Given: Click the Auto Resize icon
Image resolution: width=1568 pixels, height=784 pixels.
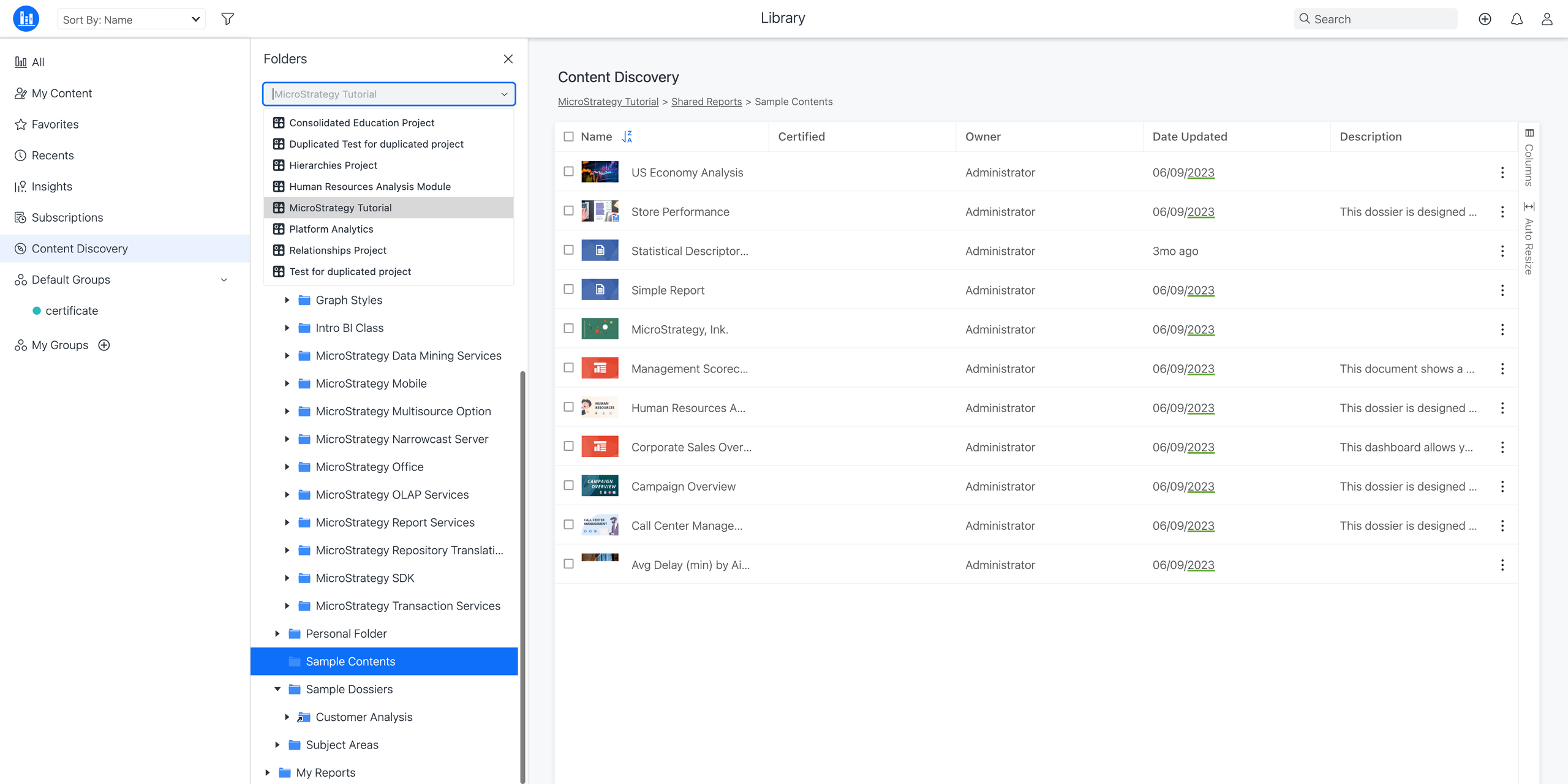Looking at the screenshot, I should [x=1529, y=206].
